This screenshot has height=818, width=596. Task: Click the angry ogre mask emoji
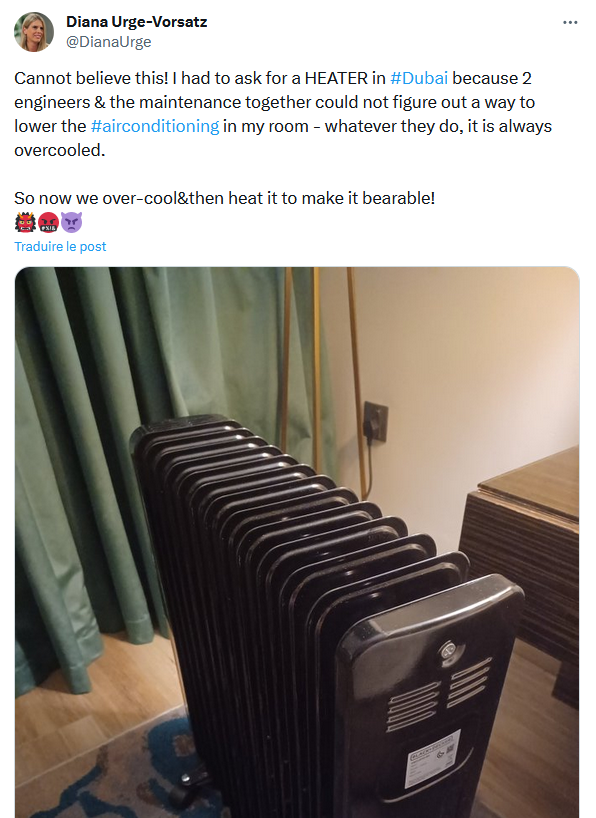pyautogui.click(x=25, y=223)
